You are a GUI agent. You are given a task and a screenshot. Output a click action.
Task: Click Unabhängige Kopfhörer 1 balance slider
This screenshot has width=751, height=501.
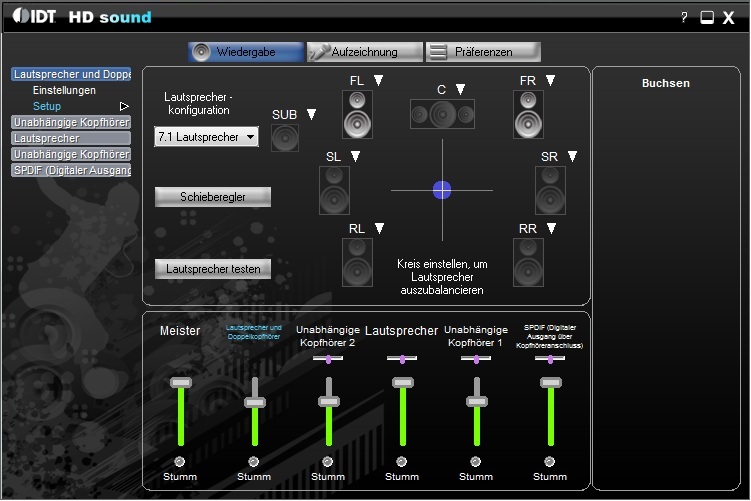click(476, 359)
